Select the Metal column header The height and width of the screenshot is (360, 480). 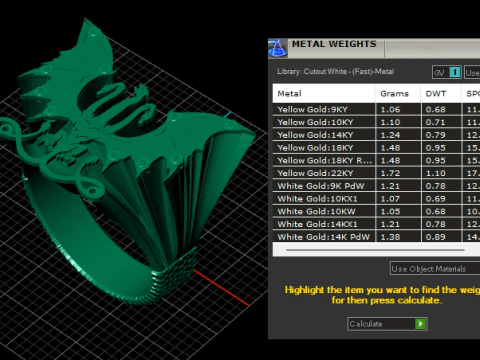(324, 94)
